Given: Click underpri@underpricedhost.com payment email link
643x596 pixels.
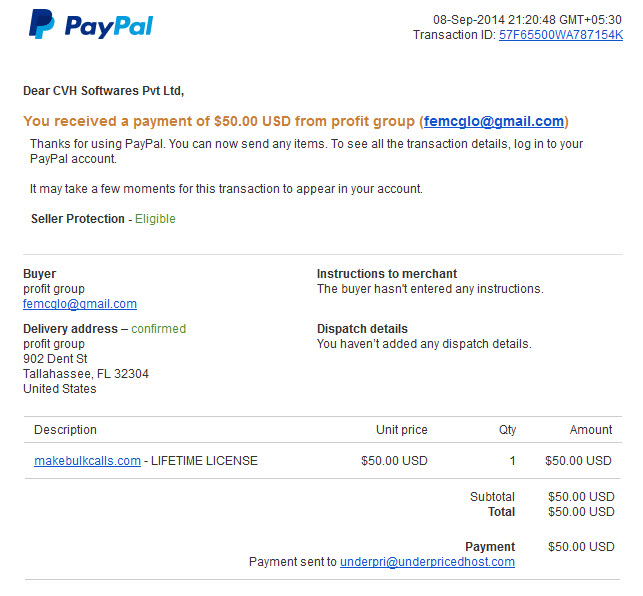Looking at the screenshot, I should point(427,562).
